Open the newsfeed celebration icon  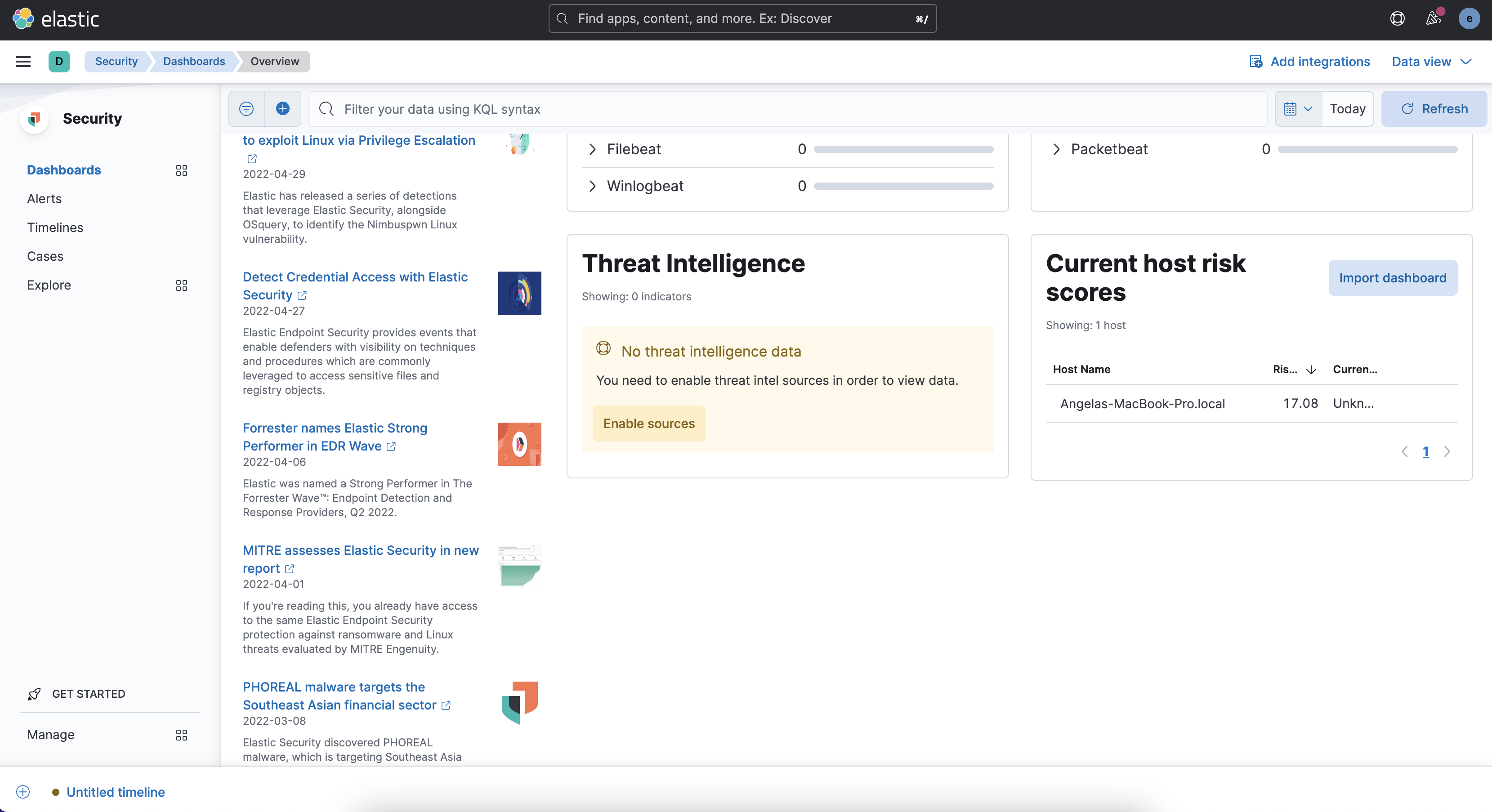pyautogui.click(x=1434, y=18)
